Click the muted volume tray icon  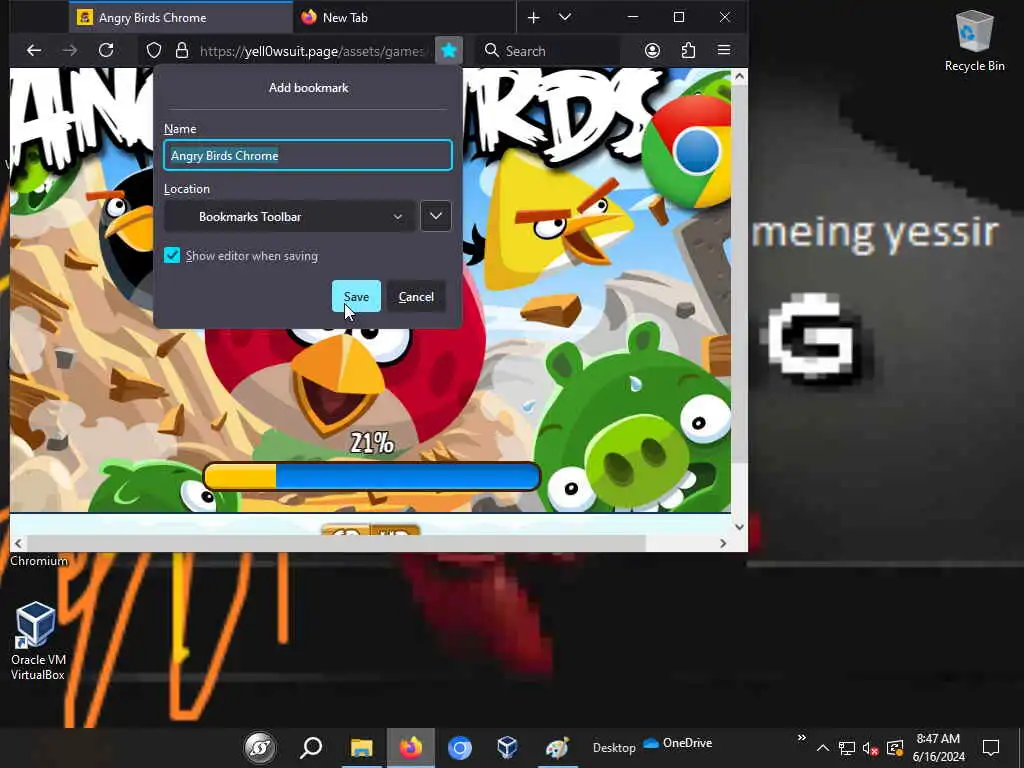[x=870, y=748]
